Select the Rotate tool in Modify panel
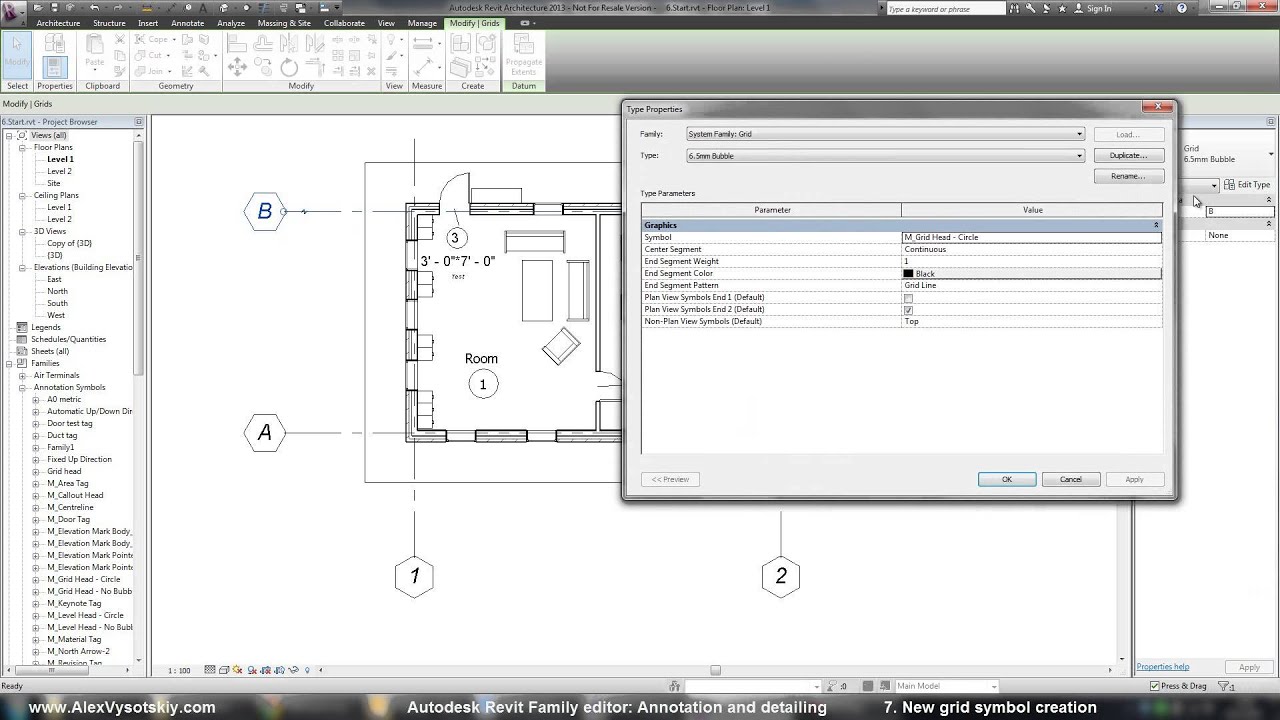Image resolution: width=1280 pixels, height=720 pixels. (289, 67)
